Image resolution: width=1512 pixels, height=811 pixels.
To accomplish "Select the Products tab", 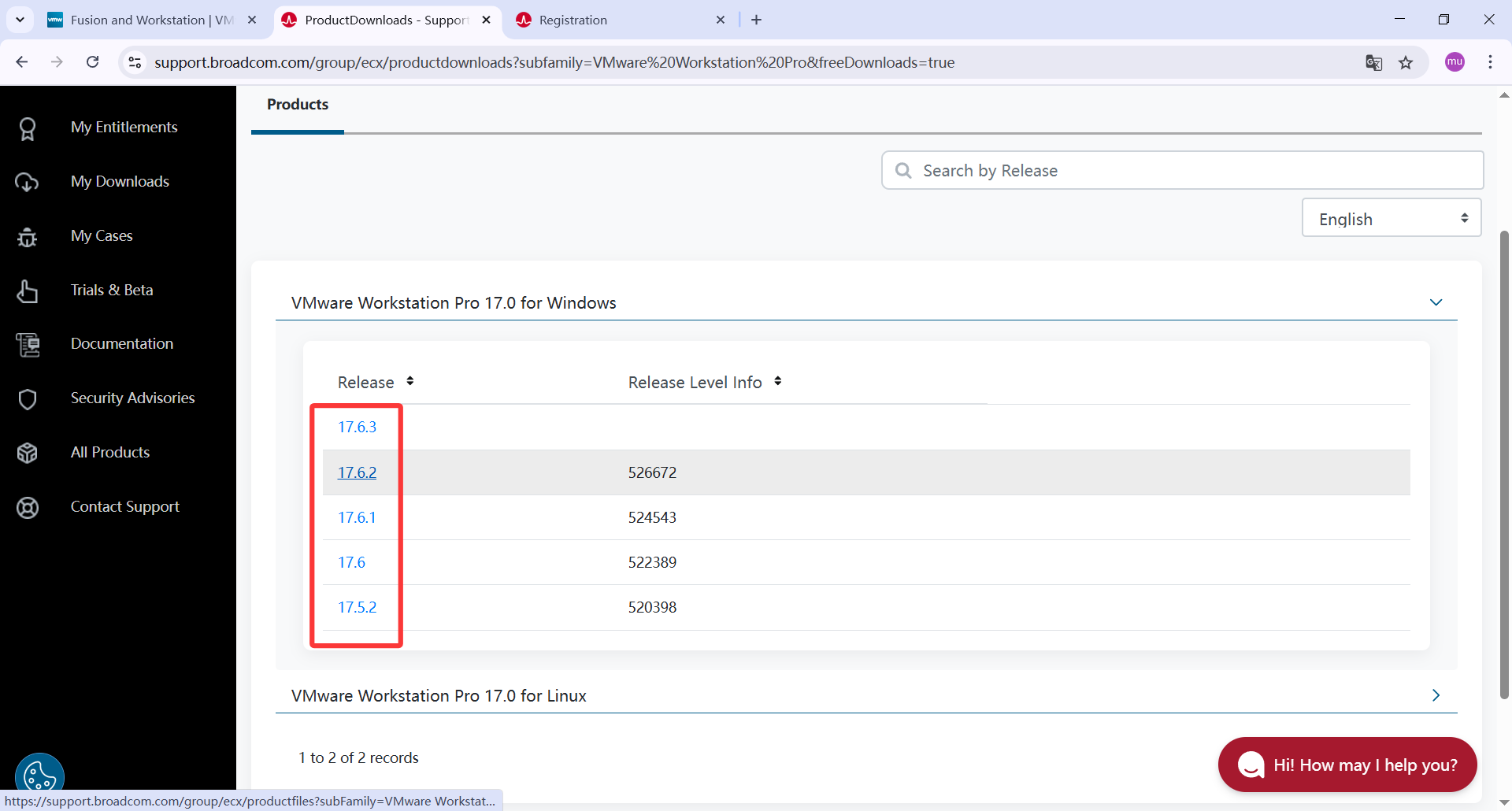I will pyautogui.click(x=298, y=105).
